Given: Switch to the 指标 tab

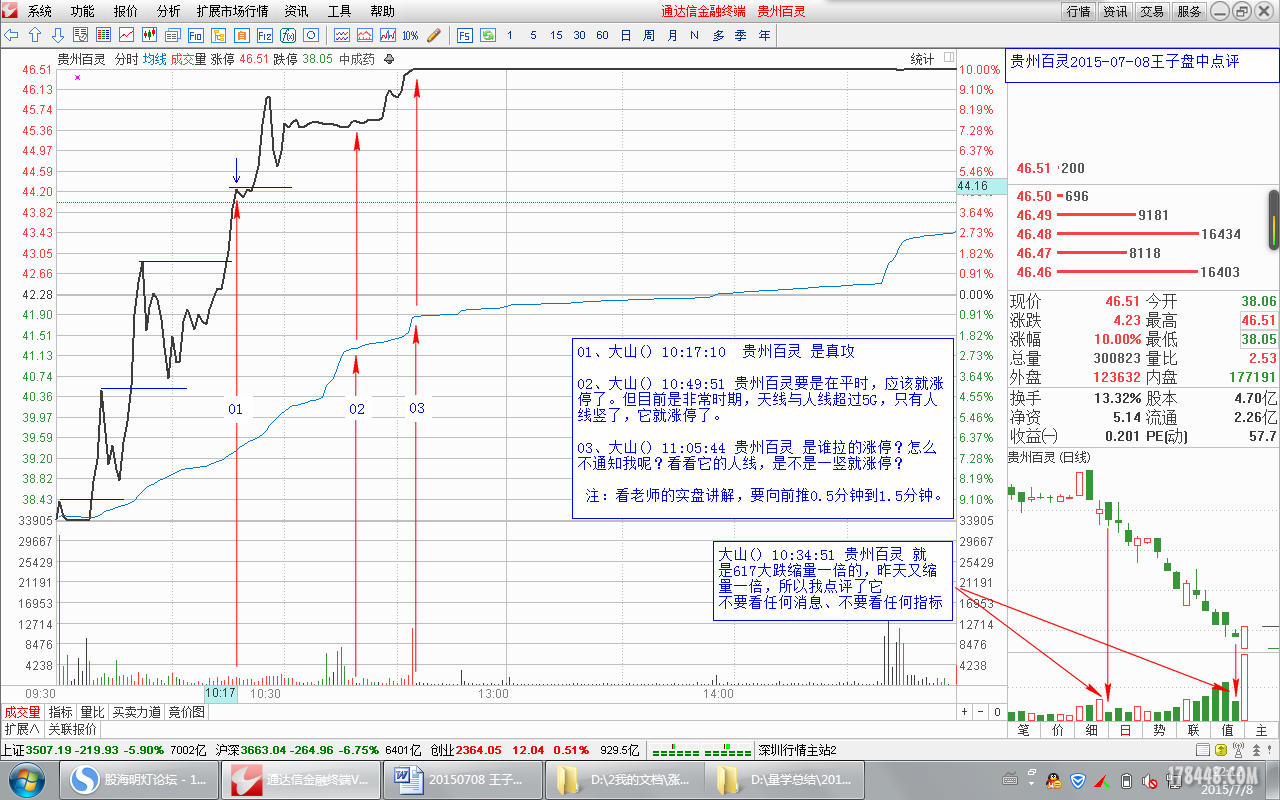Looking at the screenshot, I should click(61, 712).
